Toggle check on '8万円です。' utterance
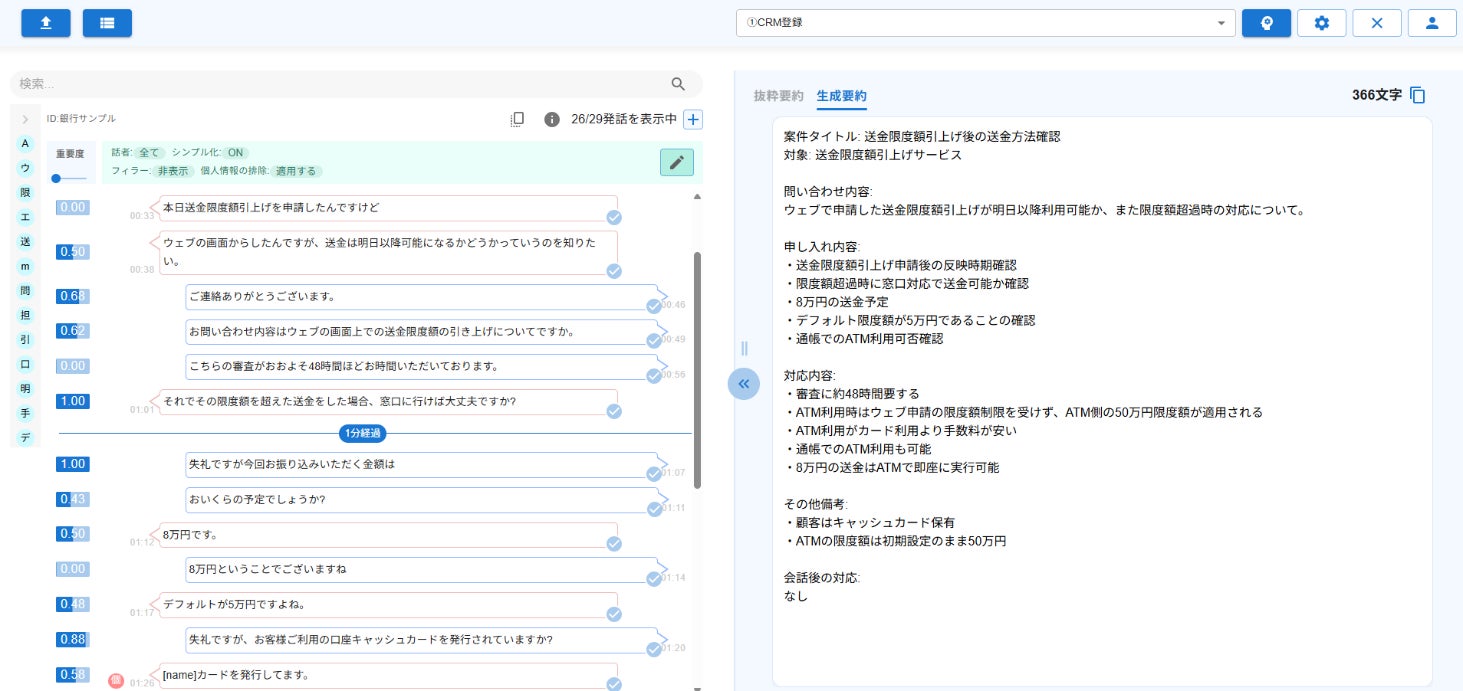The image size is (1463, 691). click(x=614, y=544)
